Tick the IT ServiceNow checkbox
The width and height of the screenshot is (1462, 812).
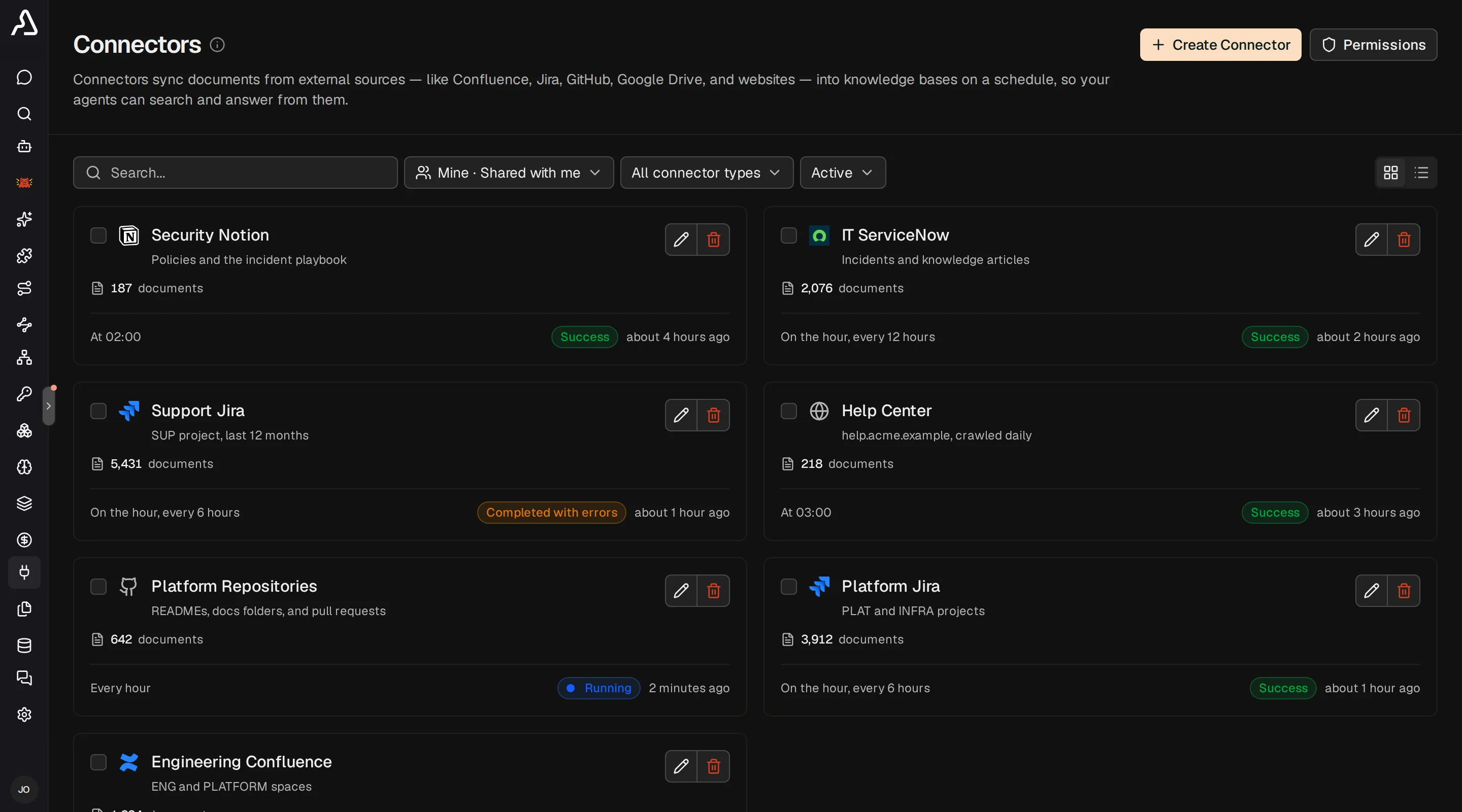[789, 235]
